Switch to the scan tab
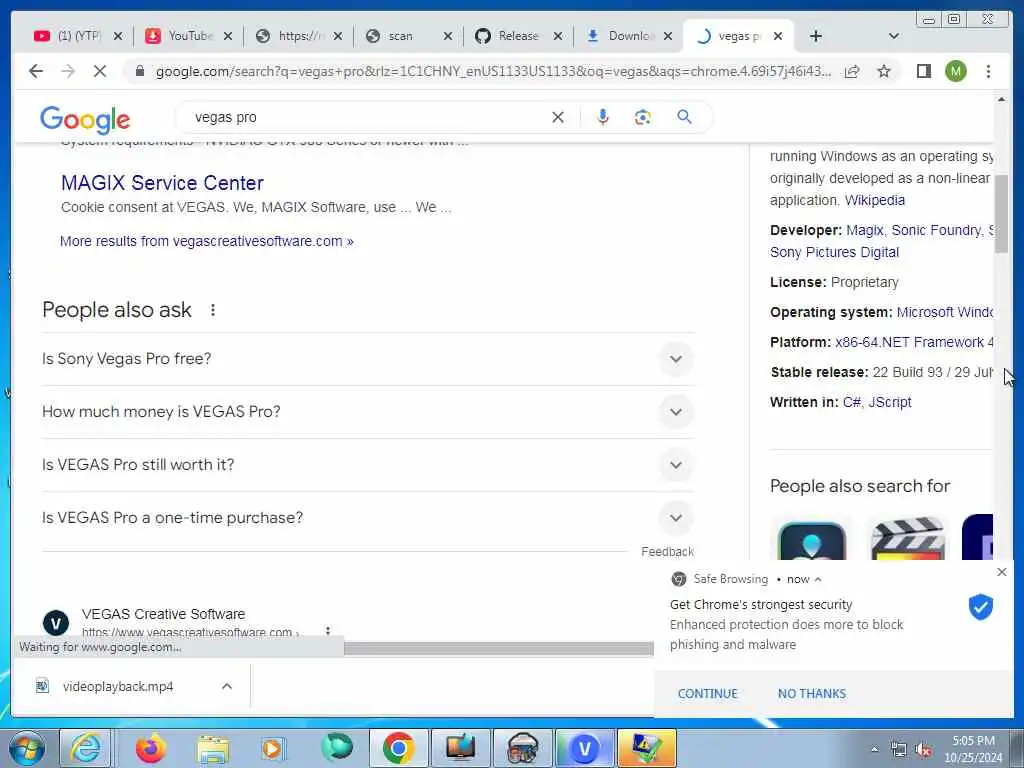1024x768 pixels. [408, 36]
